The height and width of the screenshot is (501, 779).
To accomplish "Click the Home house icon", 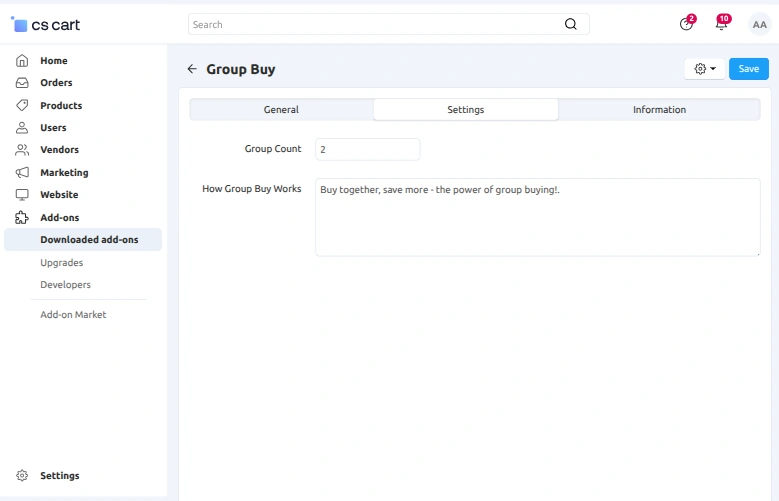I will coord(22,61).
